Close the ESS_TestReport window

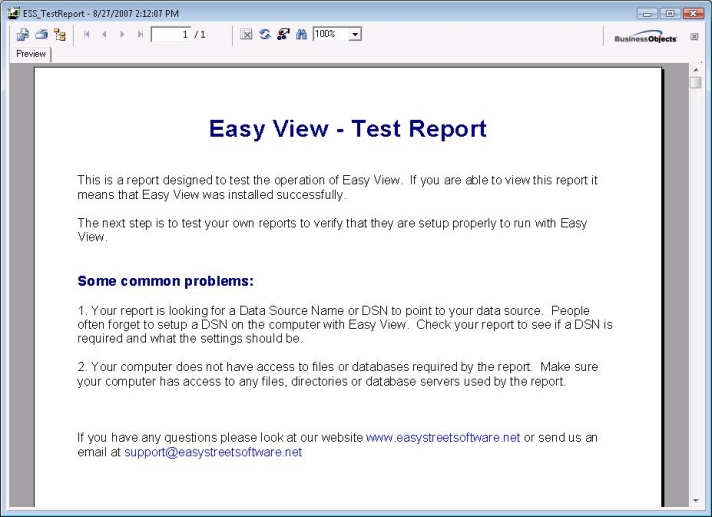pos(693,14)
